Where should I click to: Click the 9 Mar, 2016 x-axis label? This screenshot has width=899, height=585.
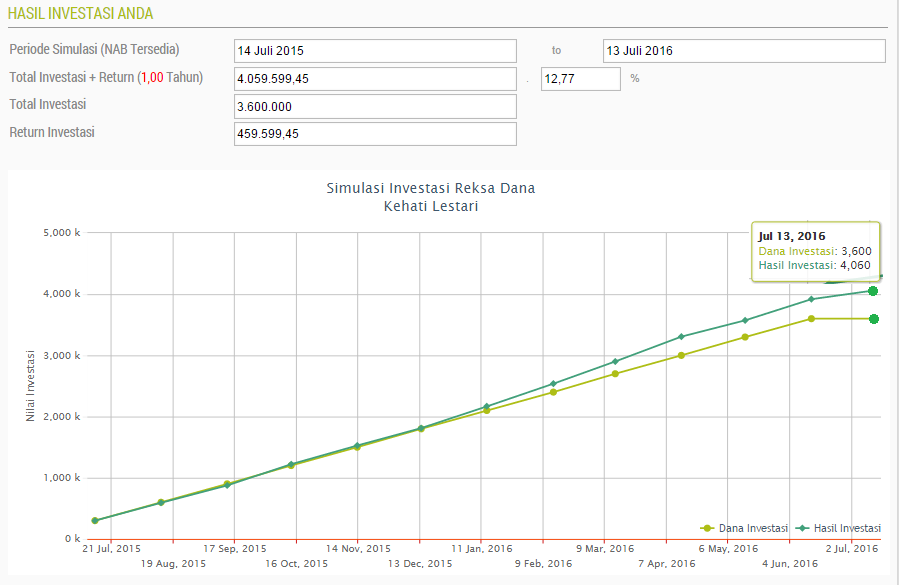pyautogui.click(x=605, y=549)
